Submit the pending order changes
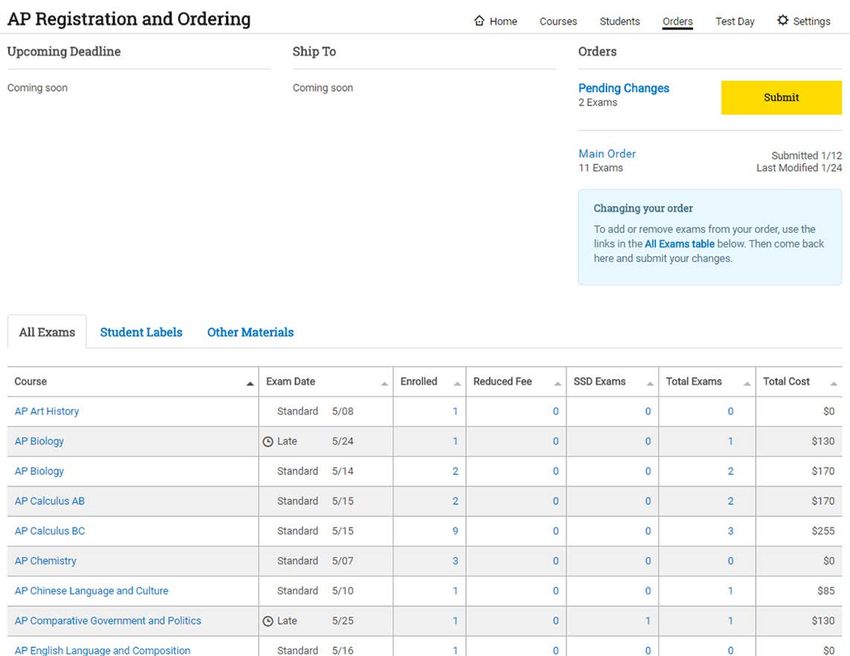Viewport: 850px width, 656px height. [x=781, y=98]
